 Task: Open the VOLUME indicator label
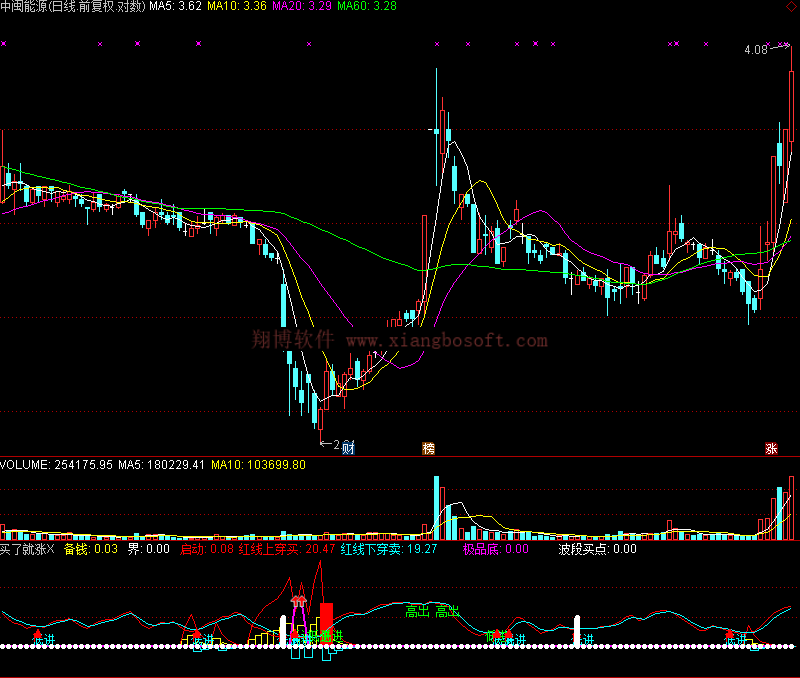56,465
